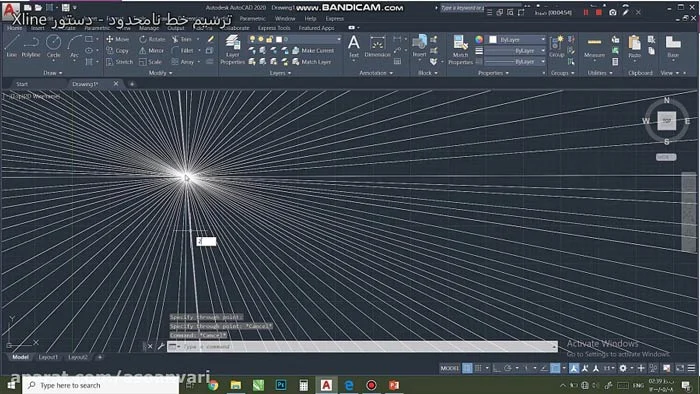Click the Measure tool
Viewport: 700px width, 394px height.
[x=594, y=47]
